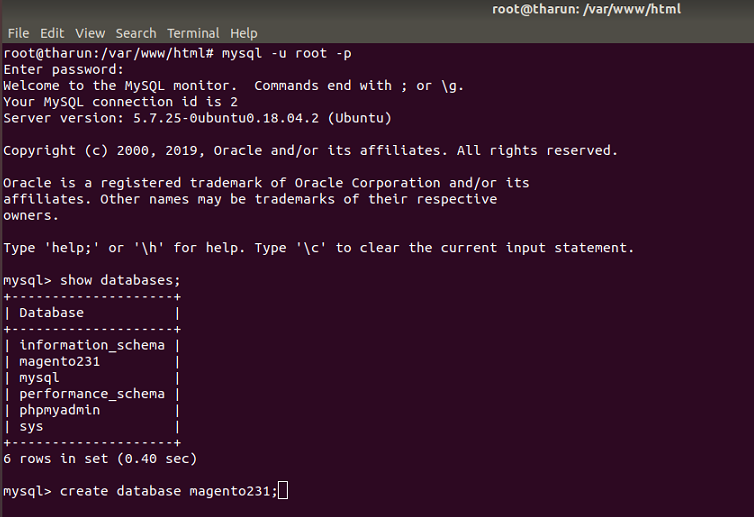The width and height of the screenshot is (754, 517).
Task: Open the Edit menu
Action: (x=52, y=33)
